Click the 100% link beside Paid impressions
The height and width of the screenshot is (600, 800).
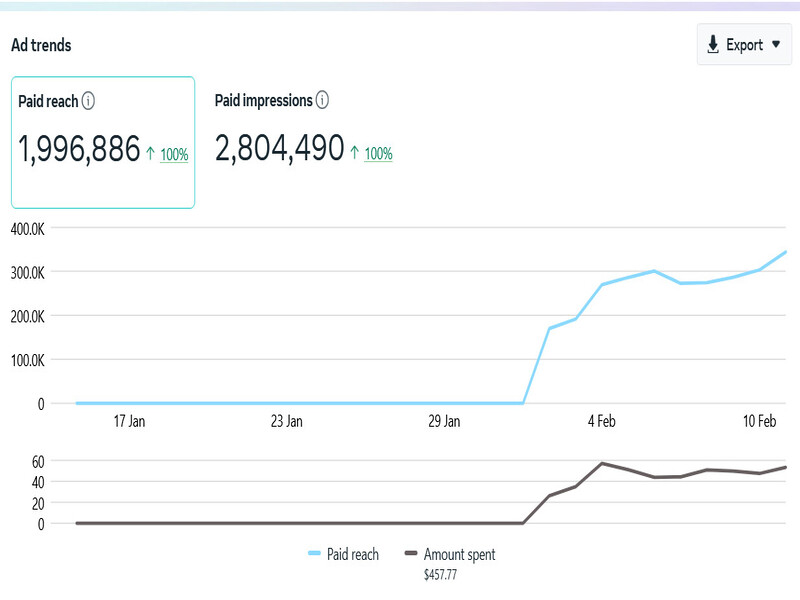point(380,155)
